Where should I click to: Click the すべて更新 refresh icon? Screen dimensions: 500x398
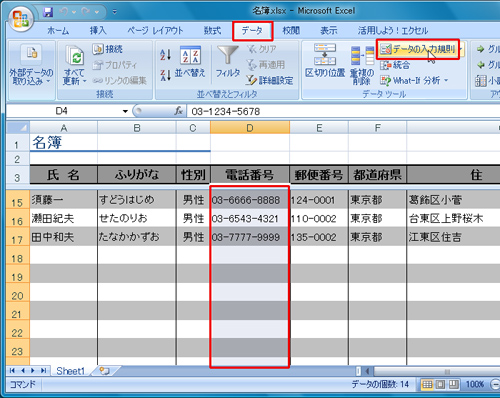(75, 56)
